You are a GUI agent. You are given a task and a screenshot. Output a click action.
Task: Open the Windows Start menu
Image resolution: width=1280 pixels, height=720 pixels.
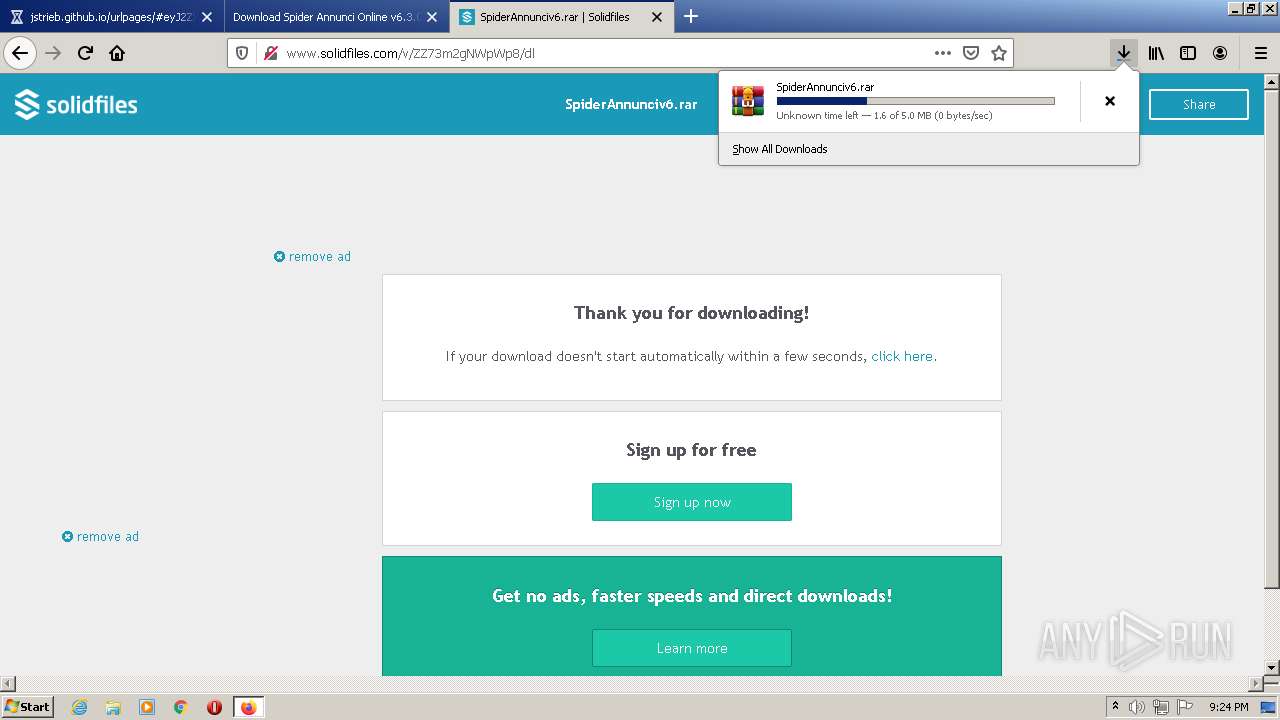(28, 707)
